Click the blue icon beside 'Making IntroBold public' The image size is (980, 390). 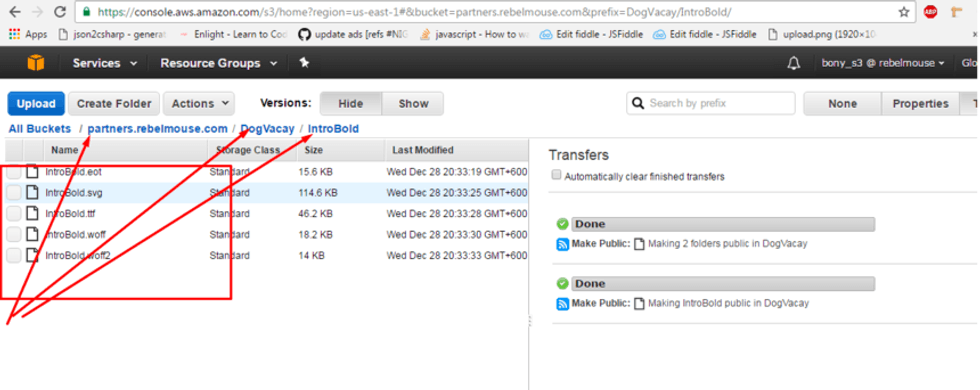coord(562,303)
